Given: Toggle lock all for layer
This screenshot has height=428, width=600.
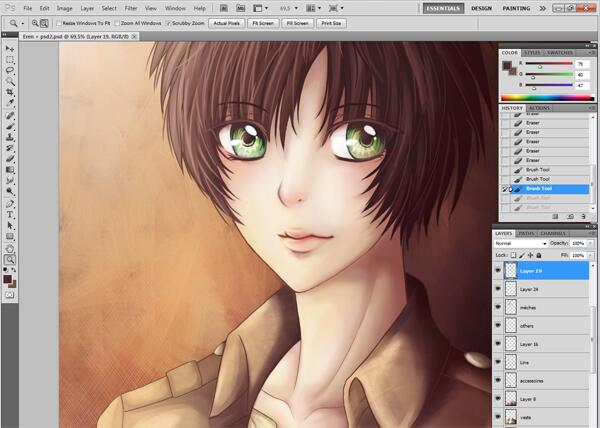Looking at the screenshot, I should click(539, 255).
